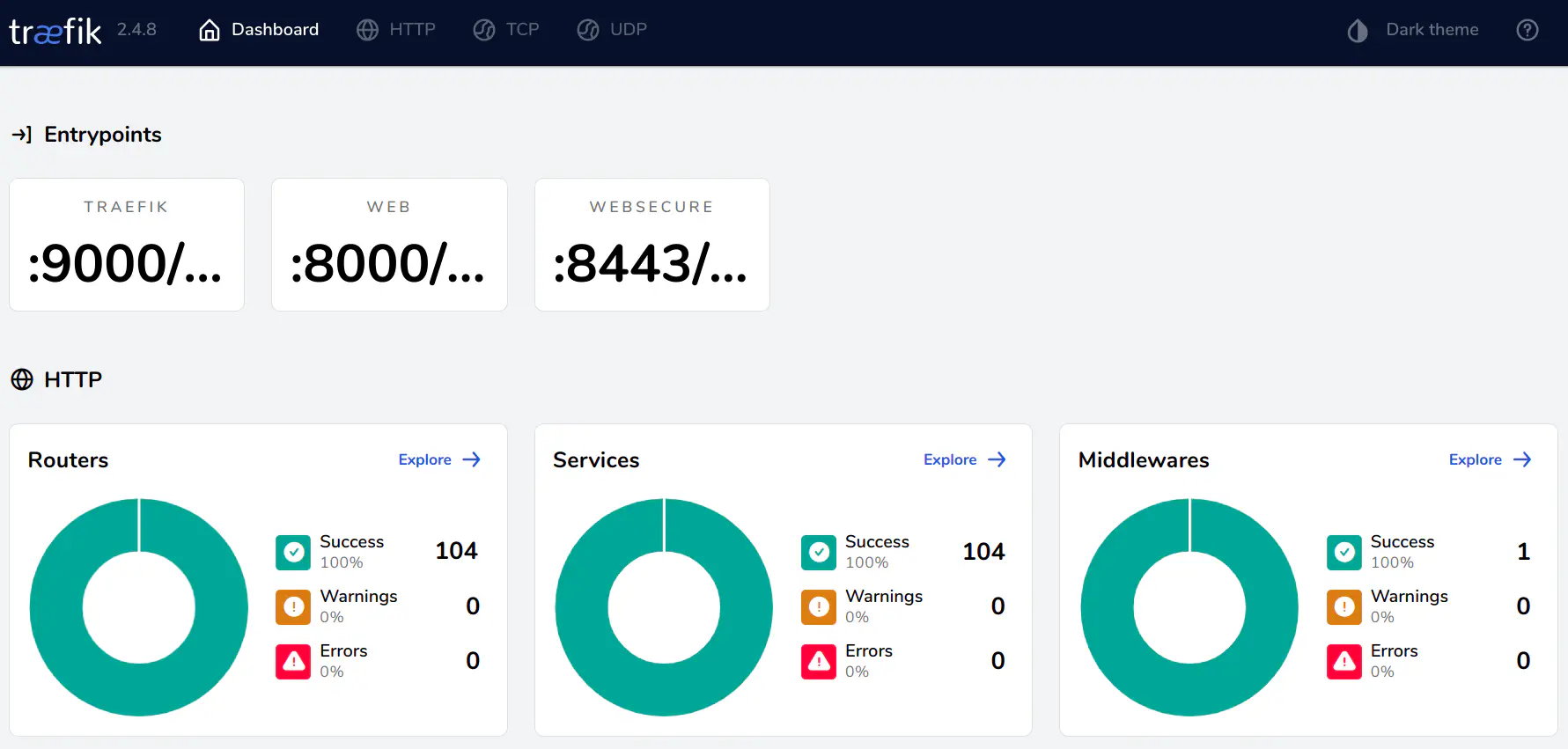
Task: Click Services Warnings exclamation icon
Action: coord(819,606)
